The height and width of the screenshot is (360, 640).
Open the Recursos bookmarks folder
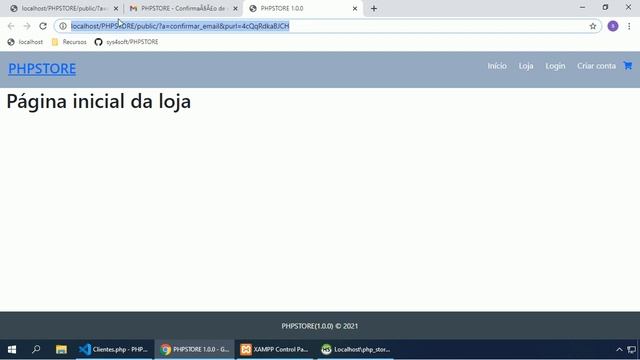pos(69,42)
